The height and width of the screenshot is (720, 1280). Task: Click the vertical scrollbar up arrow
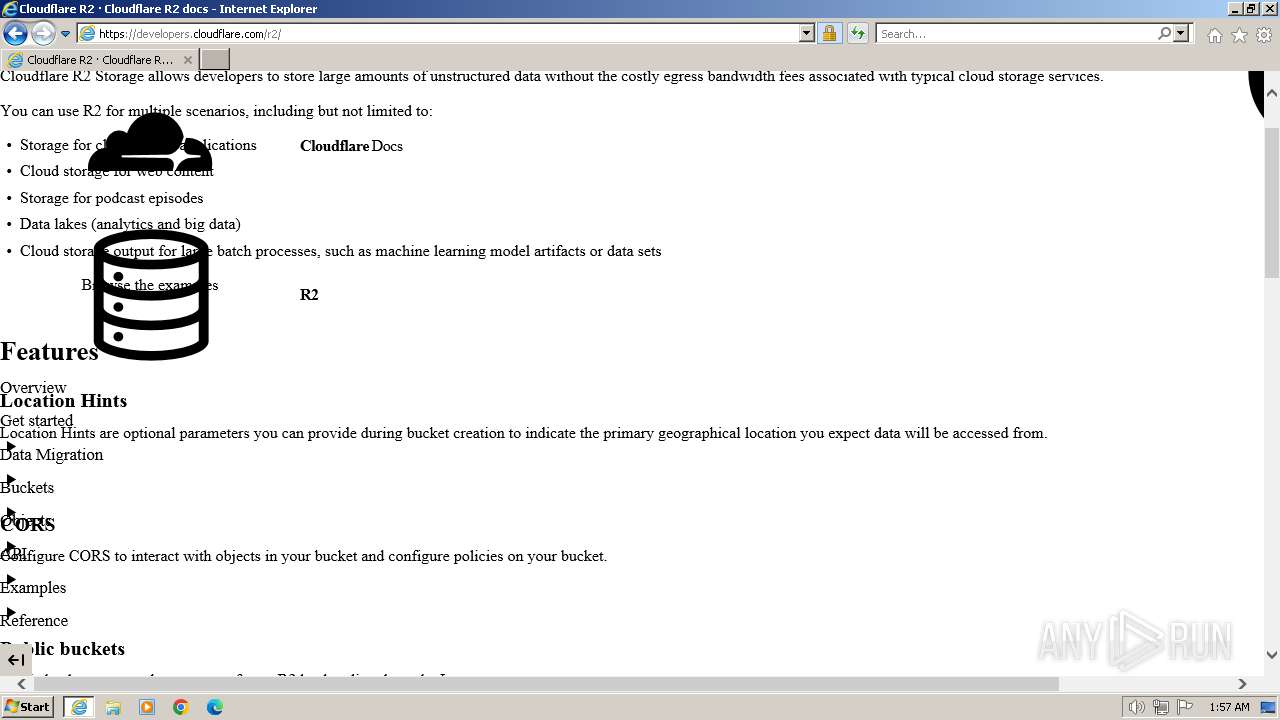[x=1271, y=93]
